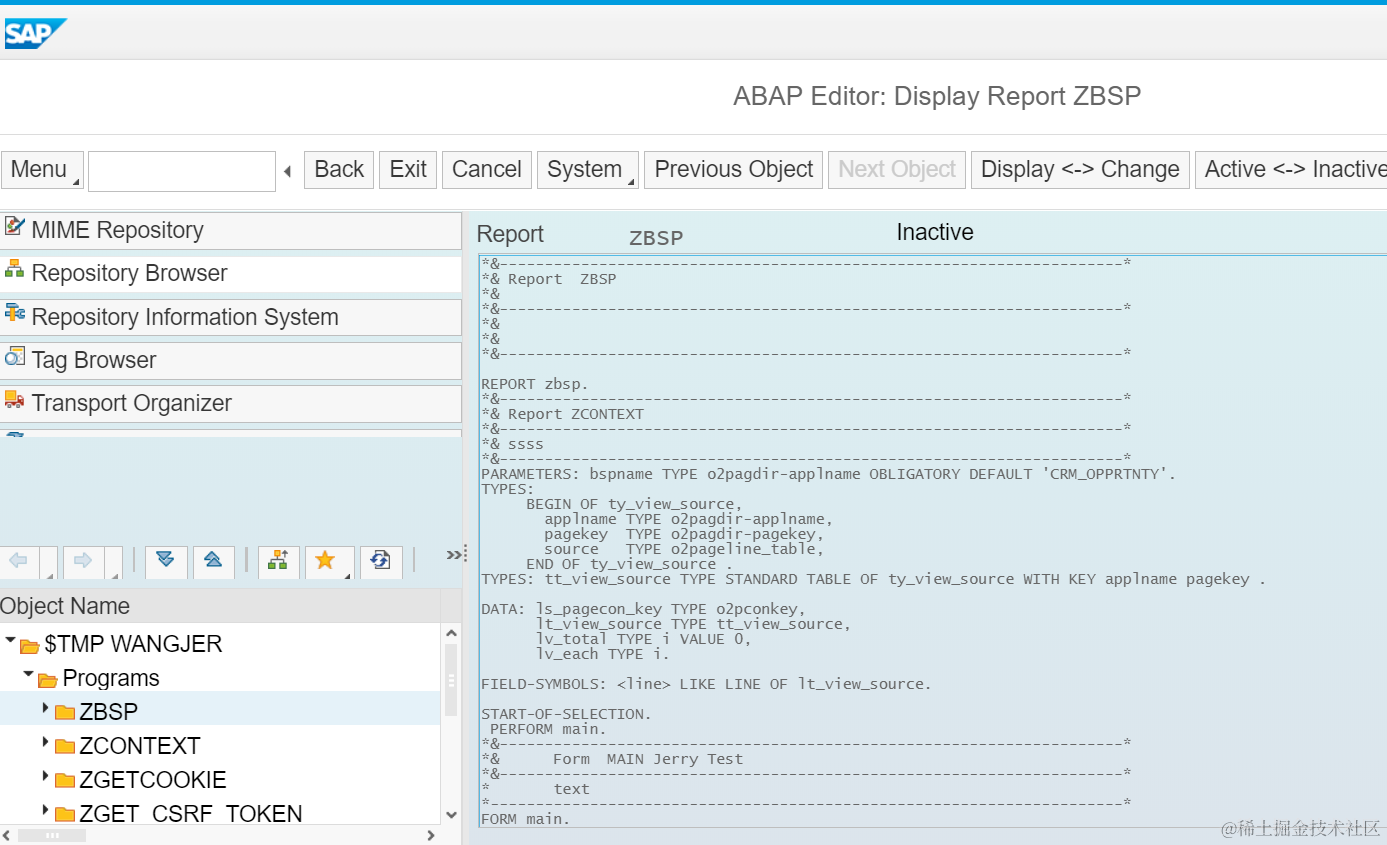Toggle Display <-> Change mode
This screenshot has width=1387, height=845.
1080,169
